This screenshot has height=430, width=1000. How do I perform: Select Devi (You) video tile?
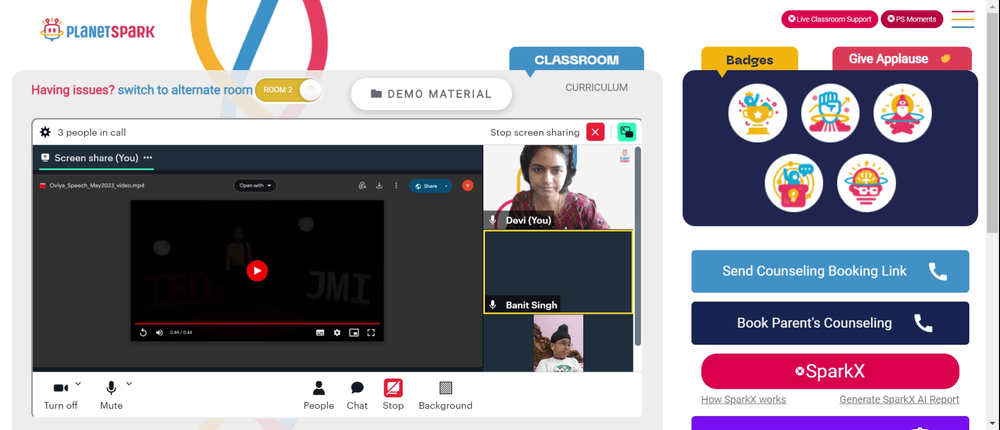(558, 187)
